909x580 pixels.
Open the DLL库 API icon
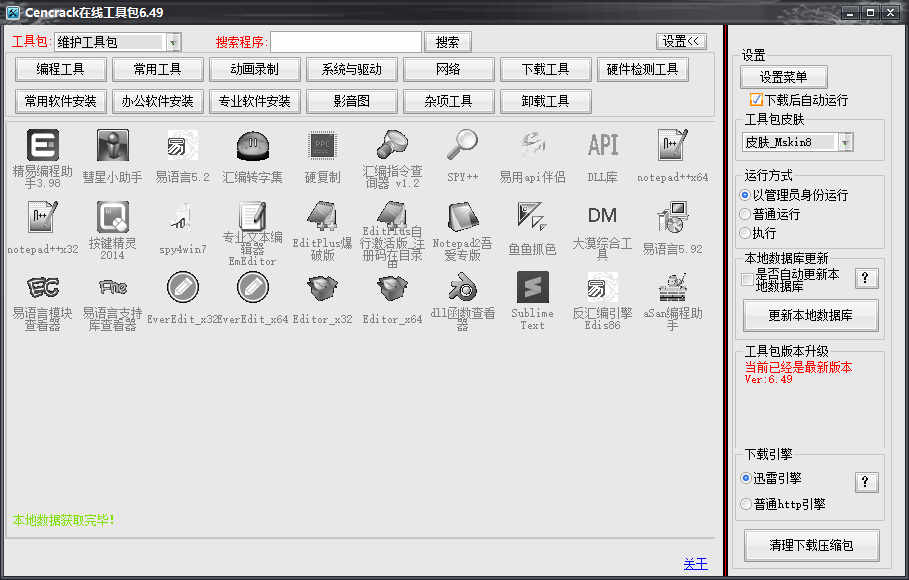pyautogui.click(x=603, y=146)
